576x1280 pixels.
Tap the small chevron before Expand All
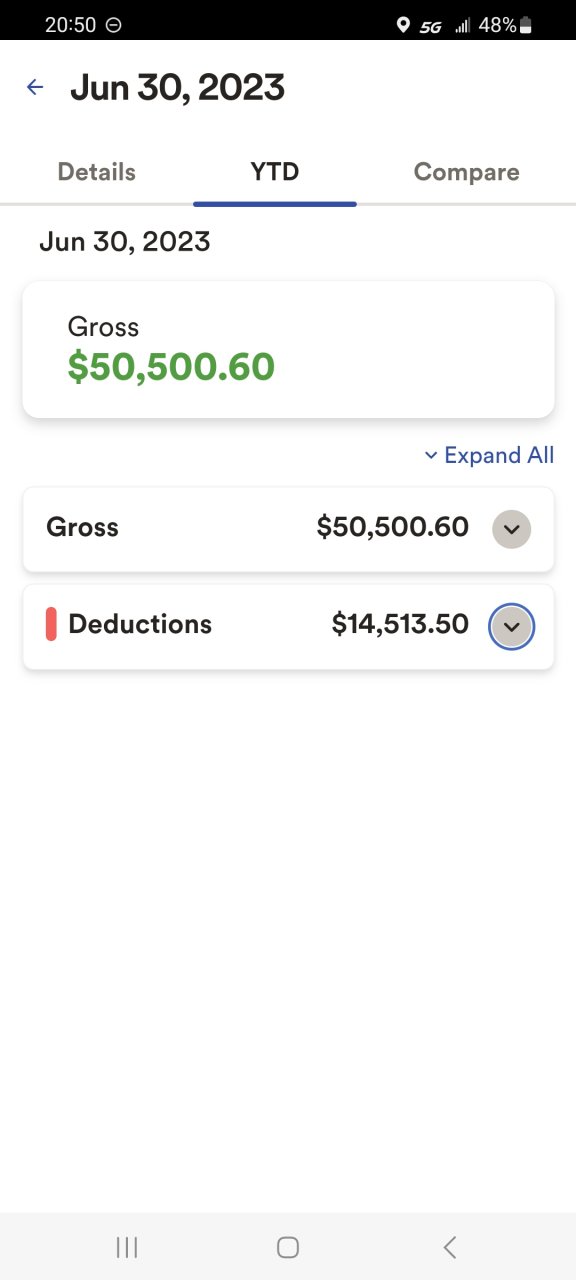pyautogui.click(x=431, y=455)
